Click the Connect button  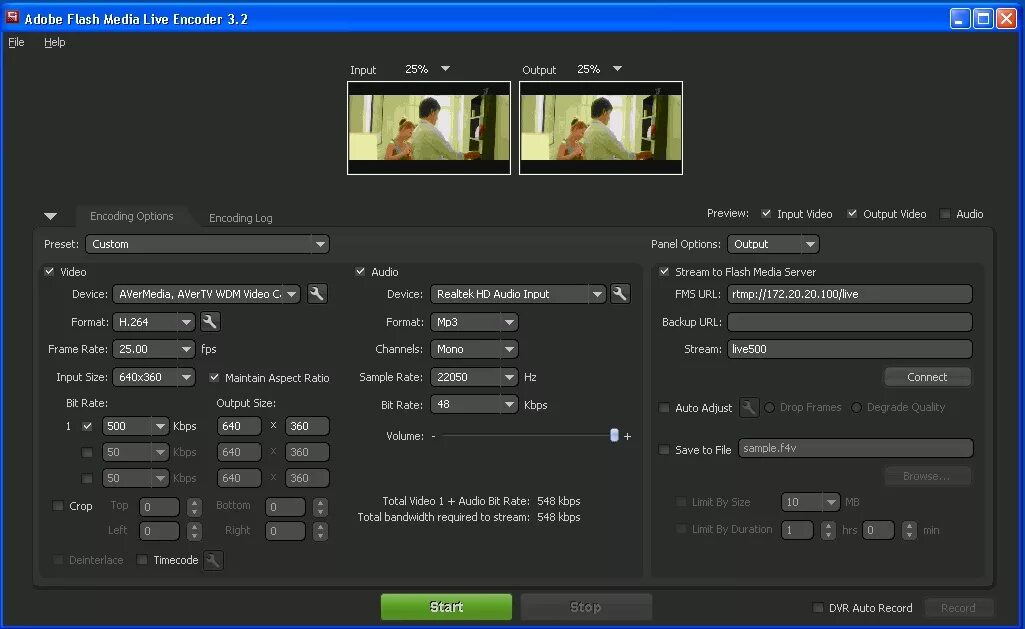click(x=927, y=377)
